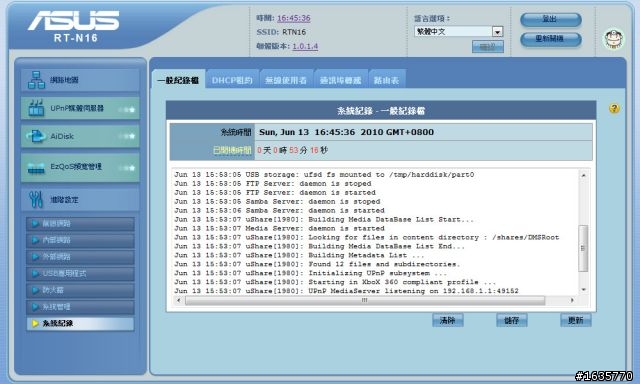Image resolution: width=640 pixels, height=384 pixels.
Task: Select the system log menu item (系統紀錄)
Action: pyautogui.click(x=80, y=324)
